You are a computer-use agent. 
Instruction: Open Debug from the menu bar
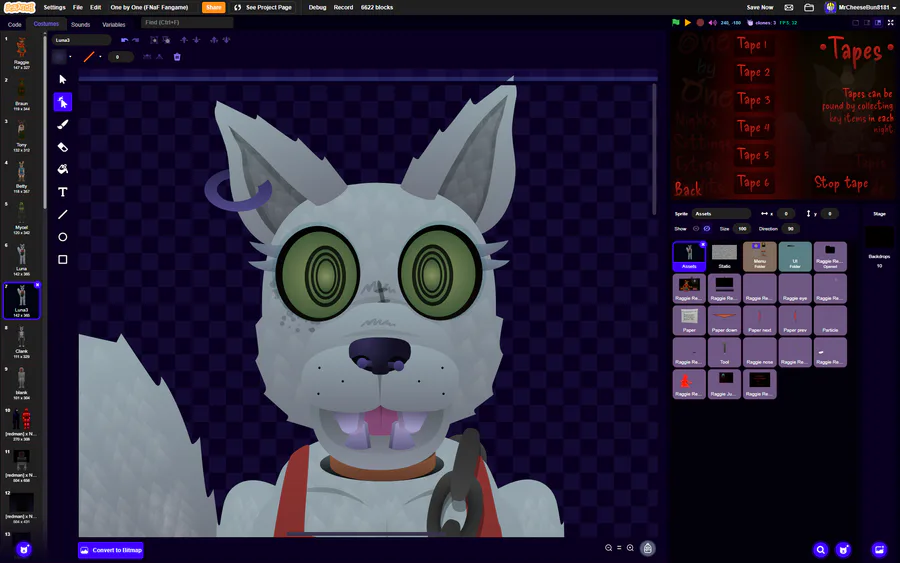click(317, 7)
